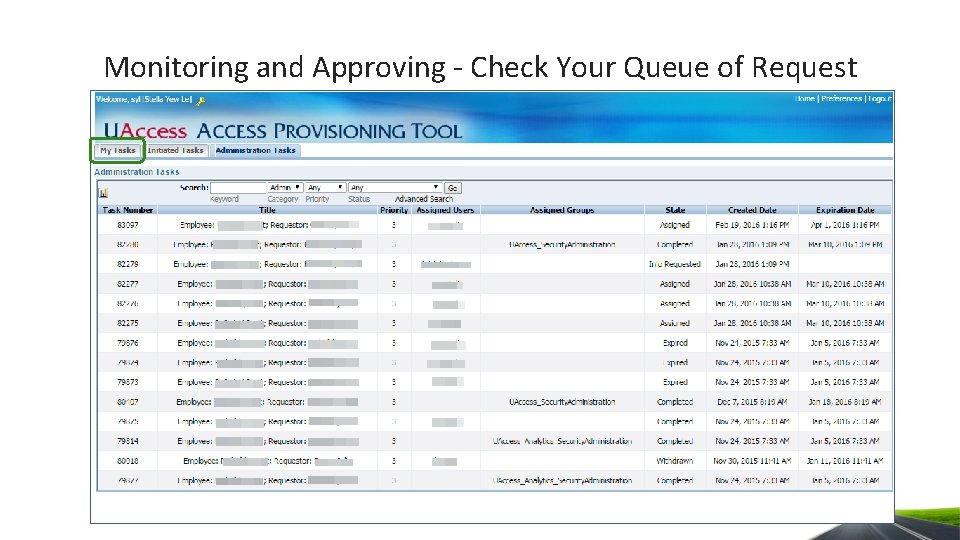Image resolution: width=960 pixels, height=540 pixels.
Task: Click the Assigned state of task 83097
Action: click(675, 225)
